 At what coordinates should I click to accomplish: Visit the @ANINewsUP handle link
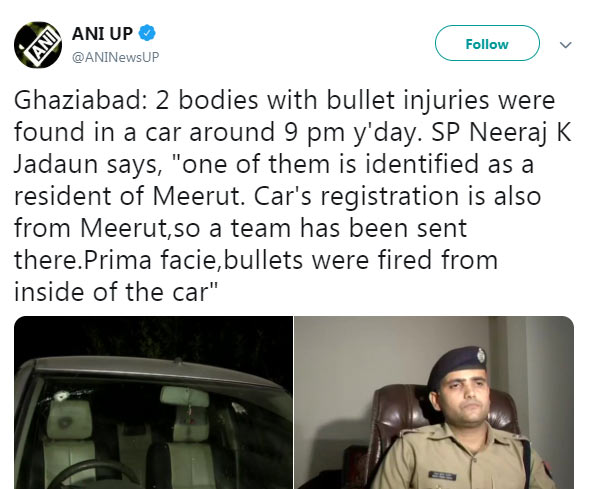click(116, 57)
